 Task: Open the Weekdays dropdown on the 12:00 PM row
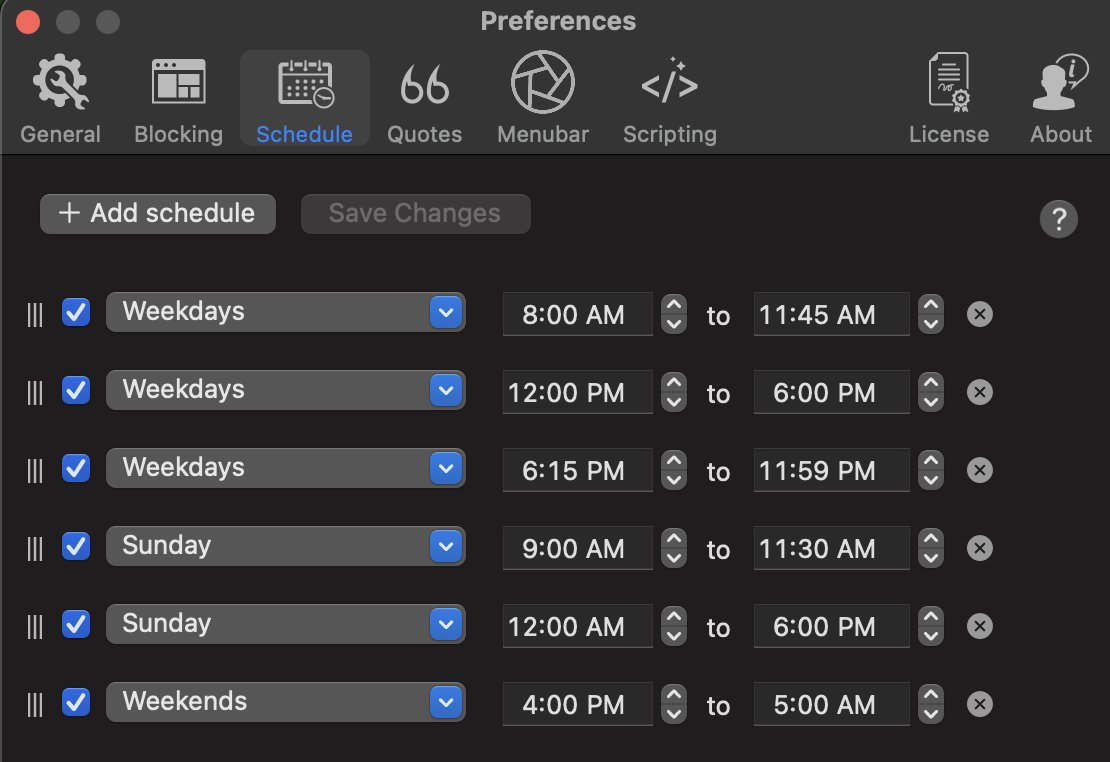click(285, 390)
